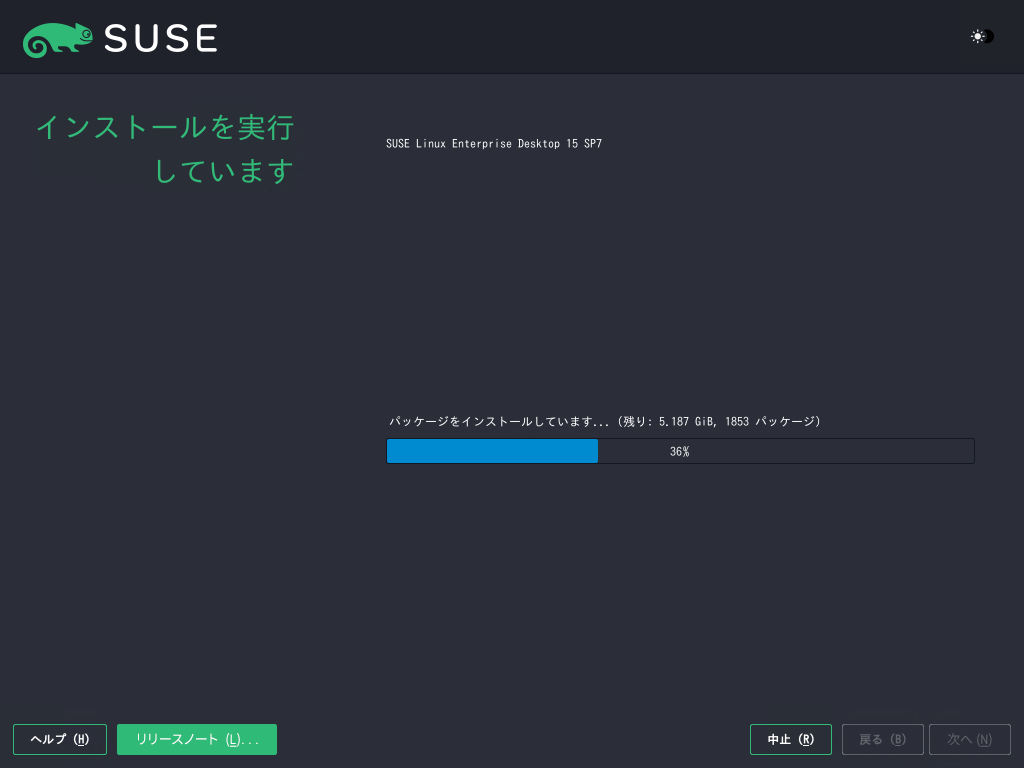1024x768 pixels.
Task: Open the ヘルプ (H) help button
Action: [60, 739]
